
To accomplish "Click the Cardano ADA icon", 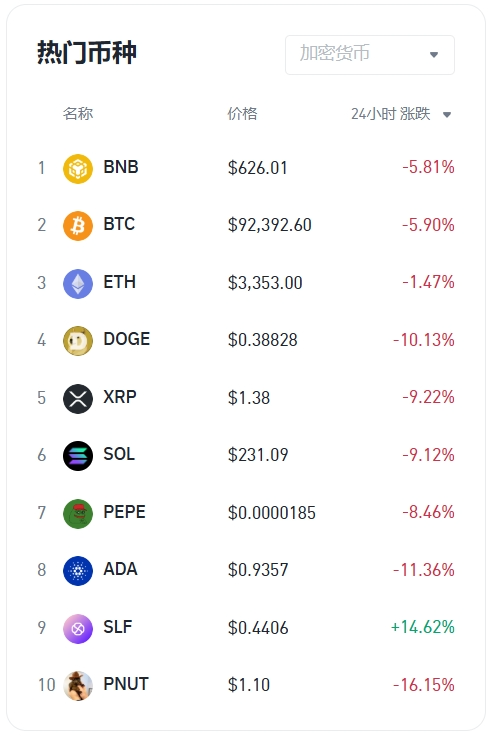I will [78, 571].
